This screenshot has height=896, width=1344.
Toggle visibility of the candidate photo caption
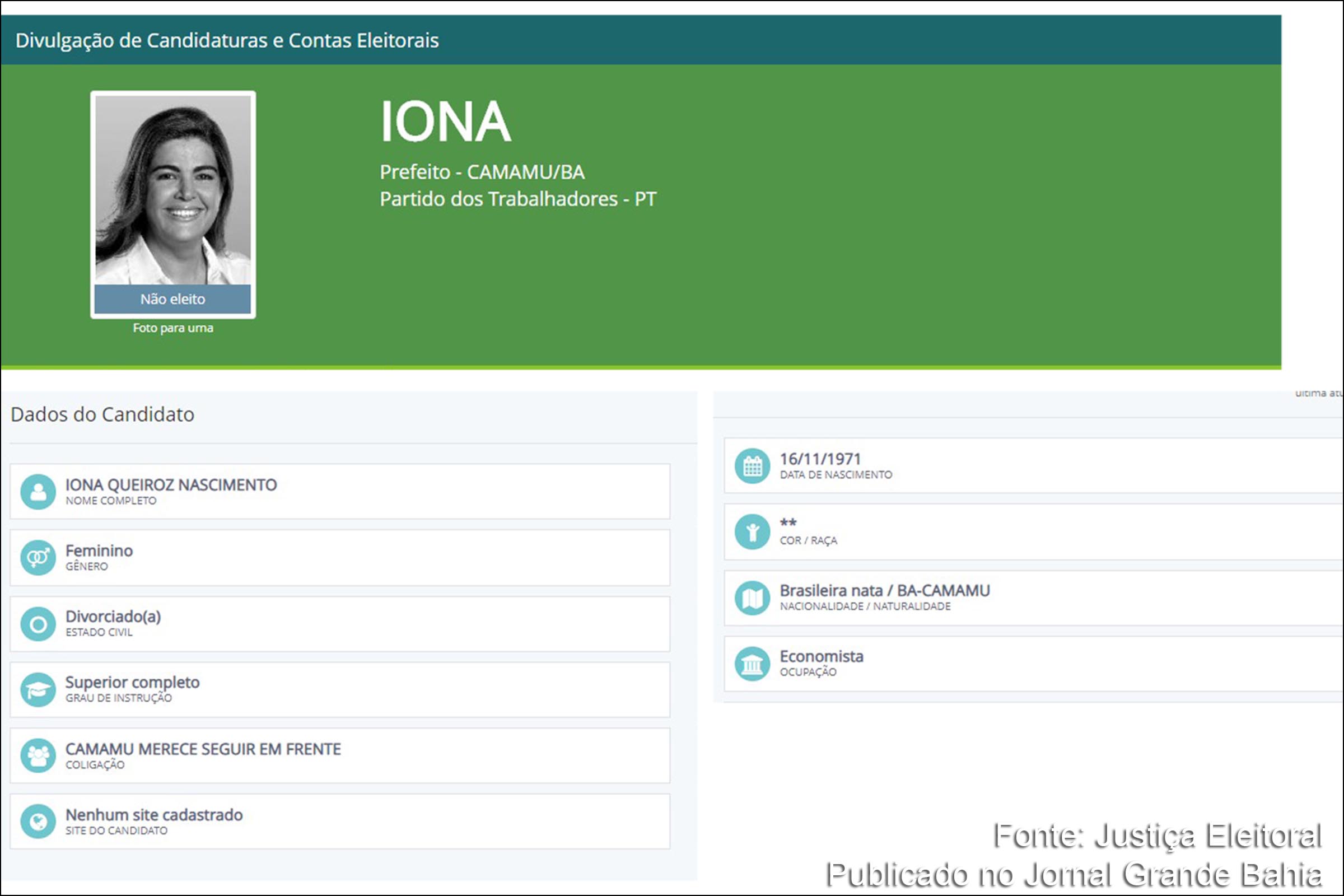(x=173, y=328)
